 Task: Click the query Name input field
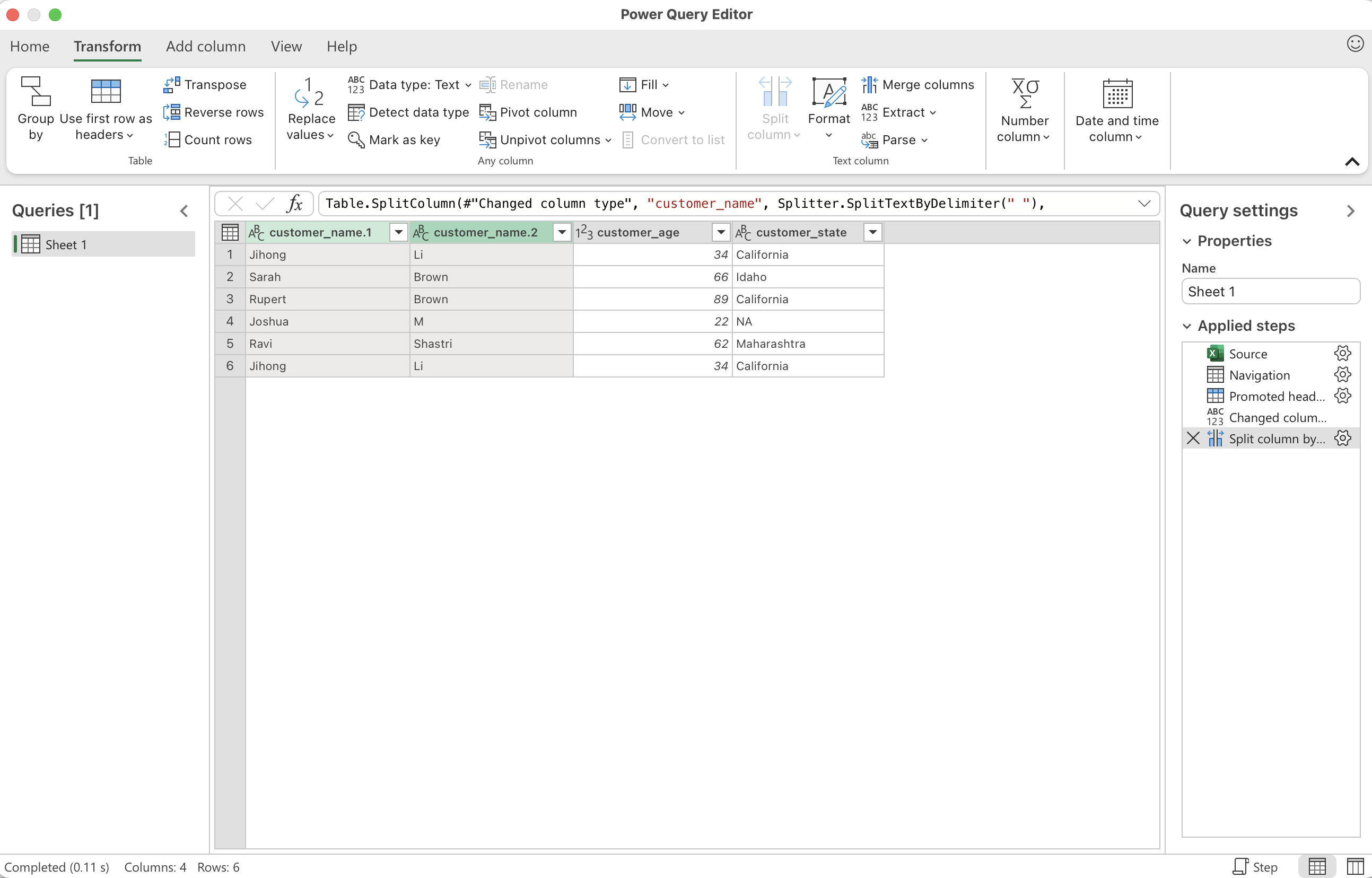pyautogui.click(x=1270, y=291)
